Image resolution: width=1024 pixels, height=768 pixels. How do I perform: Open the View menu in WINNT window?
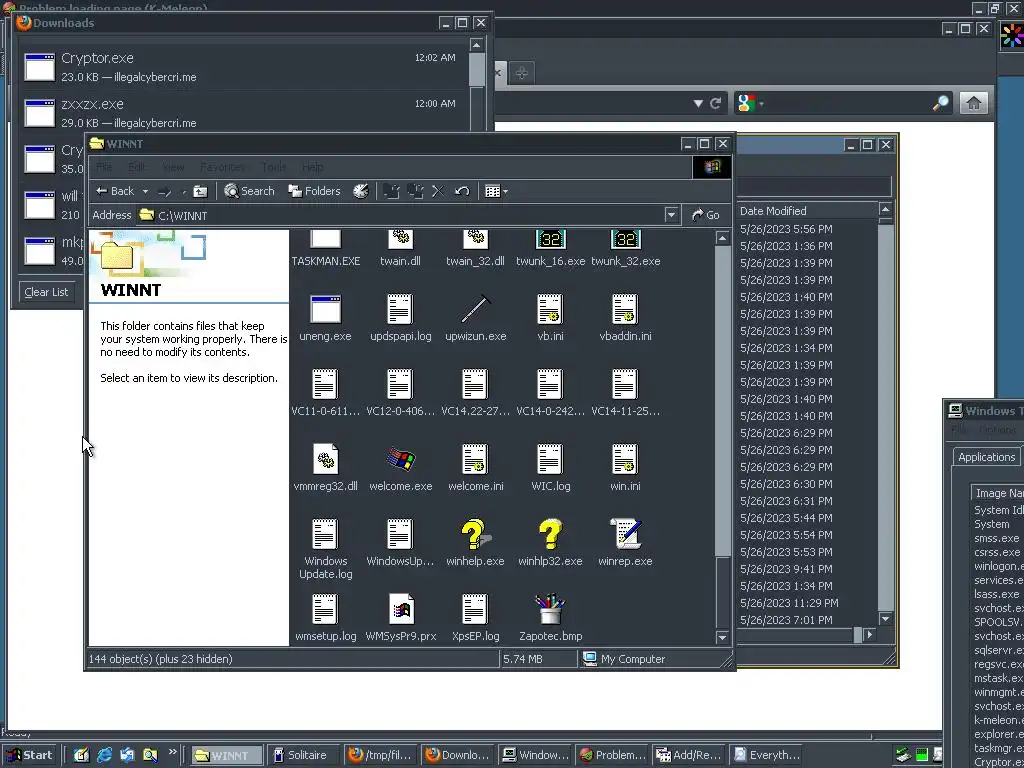(173, 167)
